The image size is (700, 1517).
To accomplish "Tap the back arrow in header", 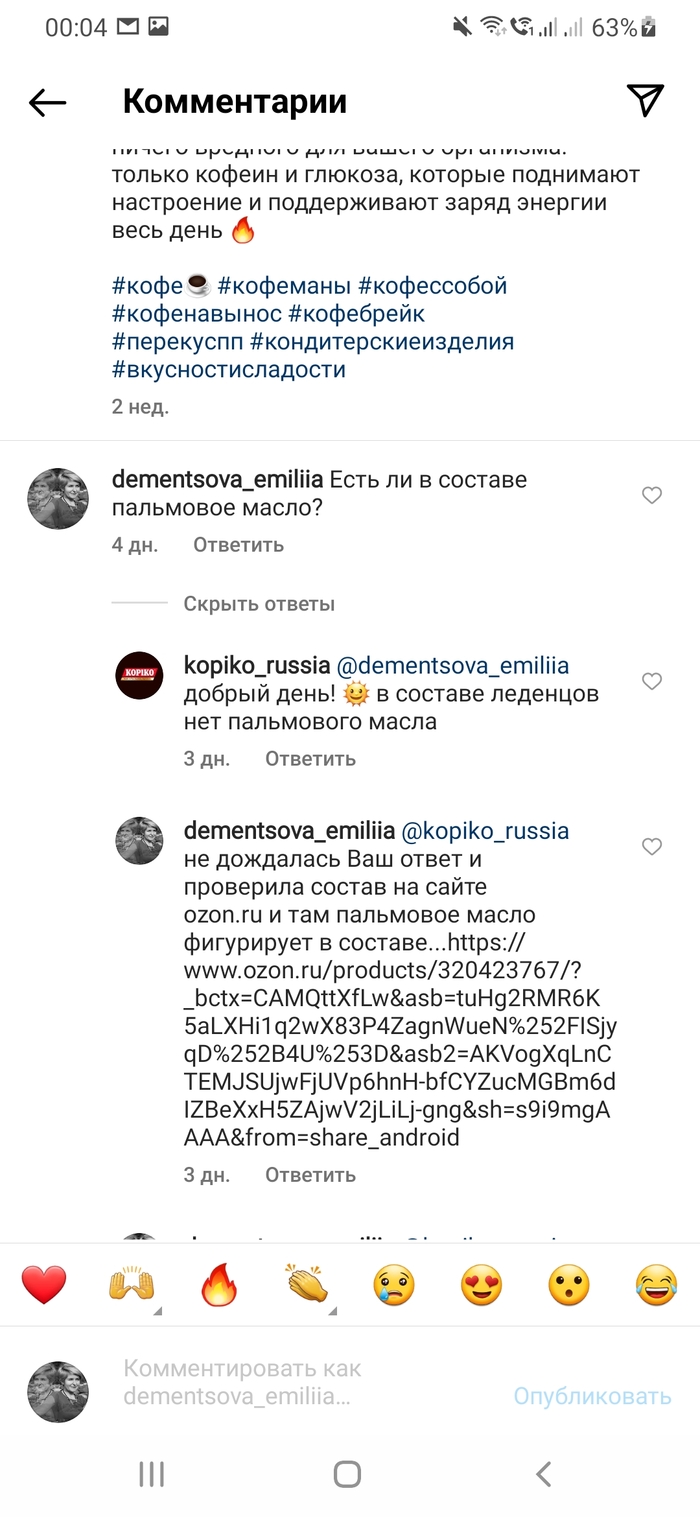I will point(47,101).
